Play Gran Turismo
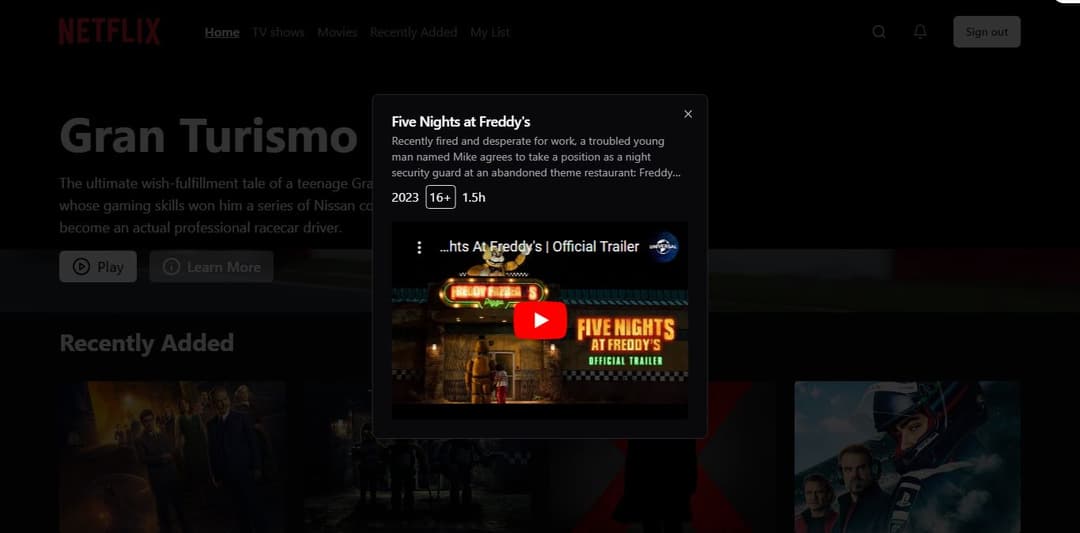 coord(98,266)
